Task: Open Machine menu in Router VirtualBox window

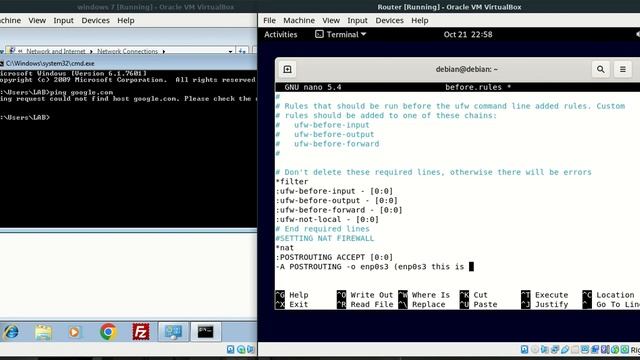Action: pyautogui.click(x=299, y=20)
